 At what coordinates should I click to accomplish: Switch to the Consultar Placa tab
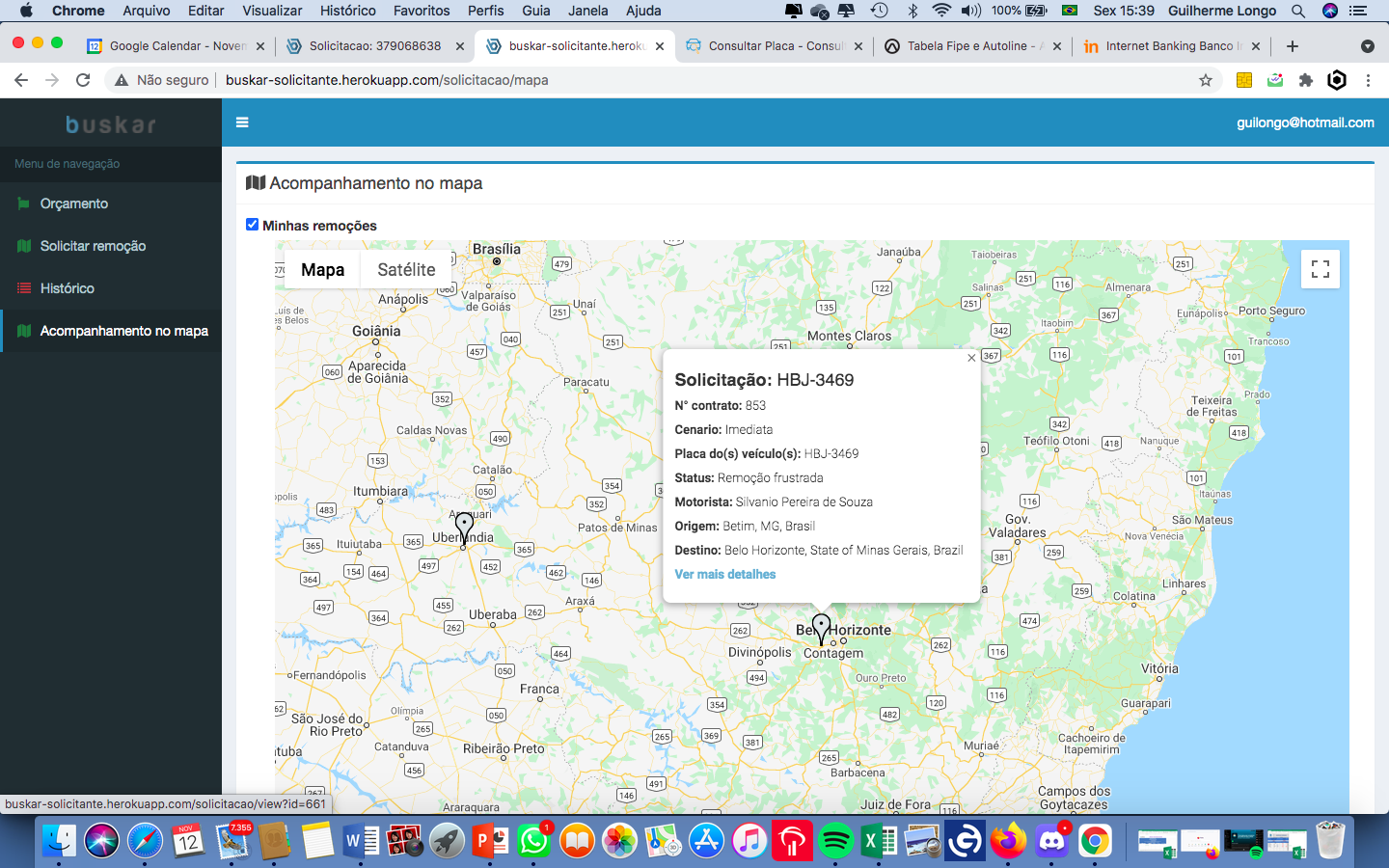click(x=776, y=45)
